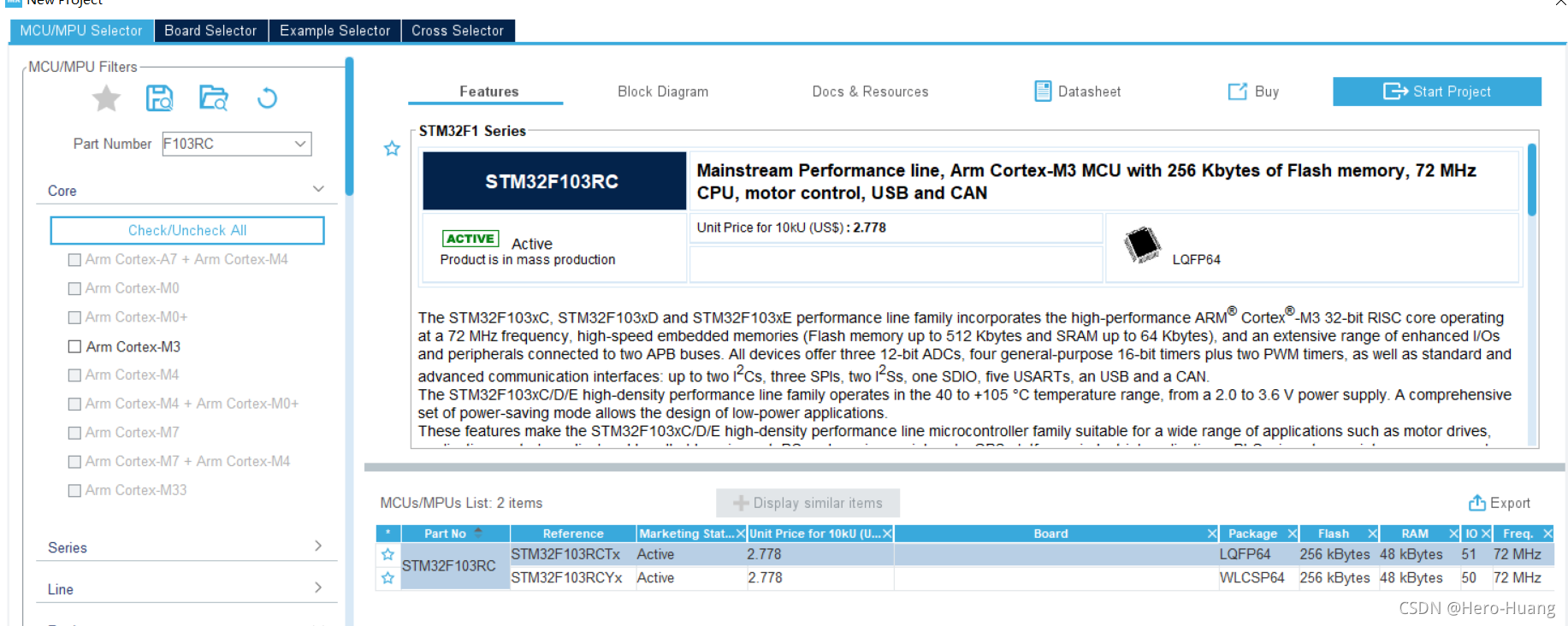
Task: Toggle Arm Cortex-A7 + Arm Cortex-M4 checkbox
Action: (74, 259)
